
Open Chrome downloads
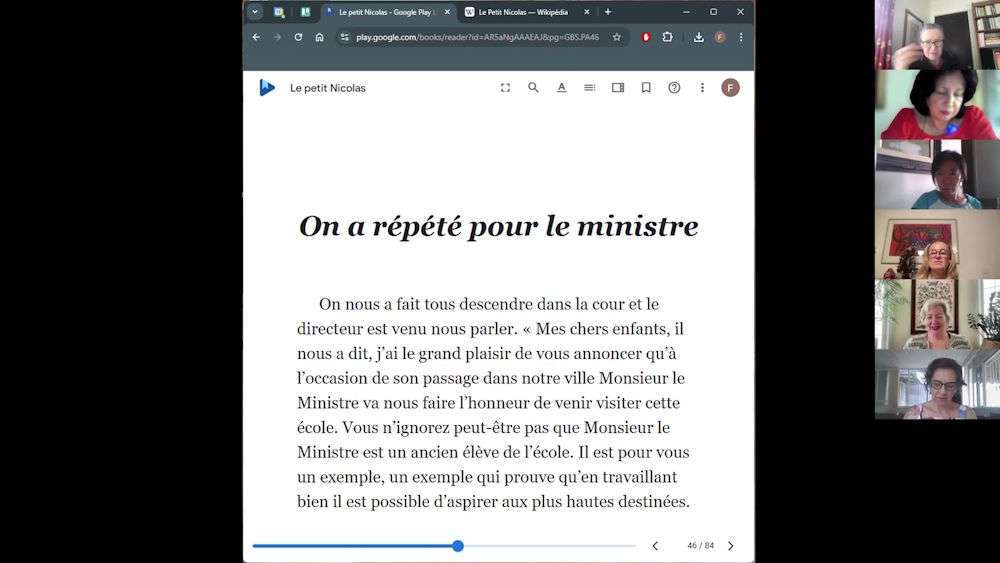[x=698, y=37]
